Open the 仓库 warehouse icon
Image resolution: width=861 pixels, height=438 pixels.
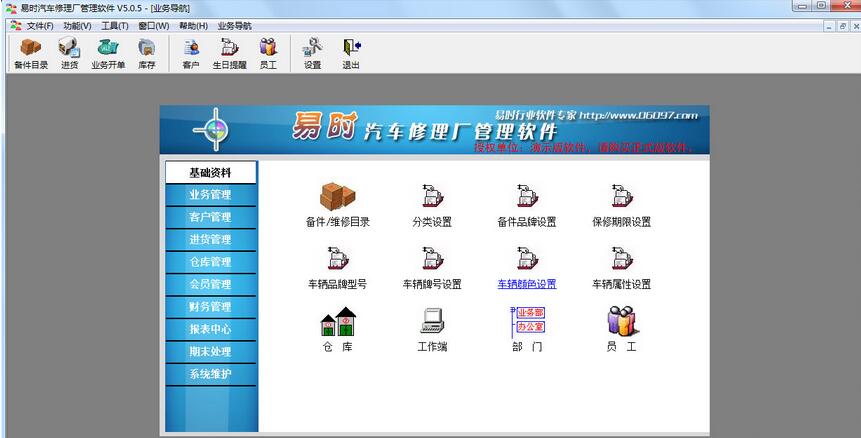pos(338,321)
